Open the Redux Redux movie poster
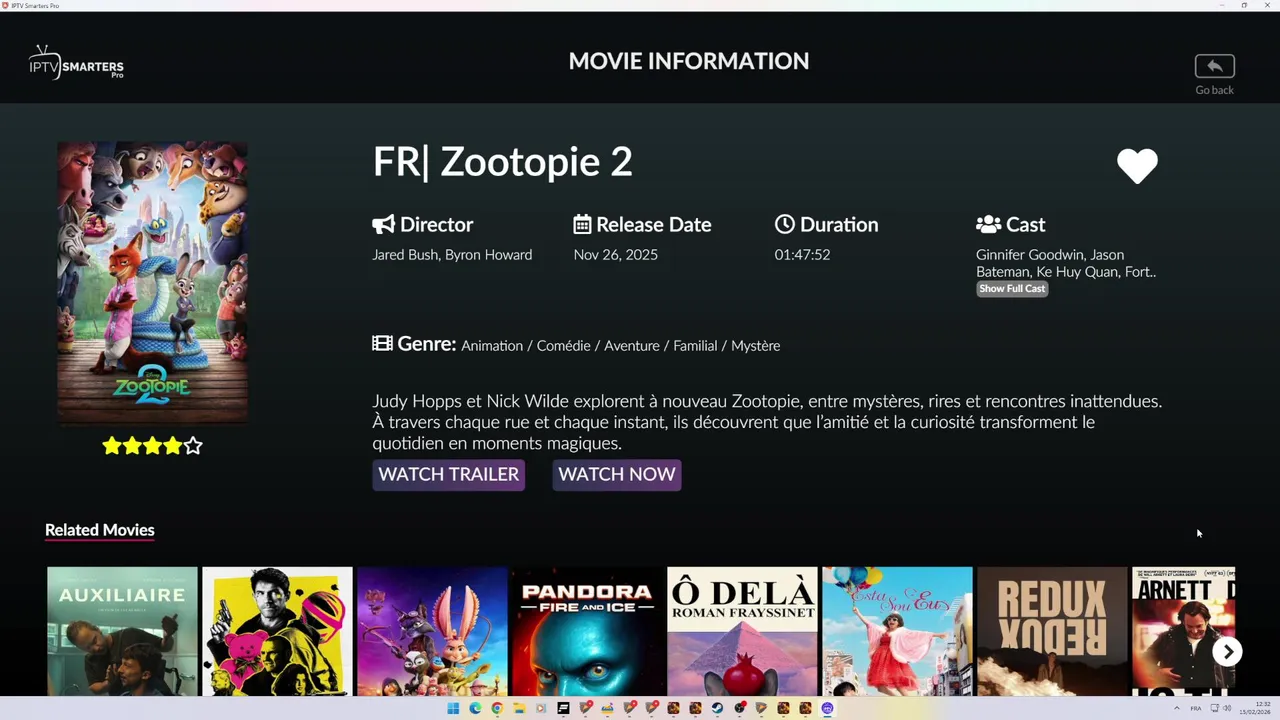 [1052, 630]
